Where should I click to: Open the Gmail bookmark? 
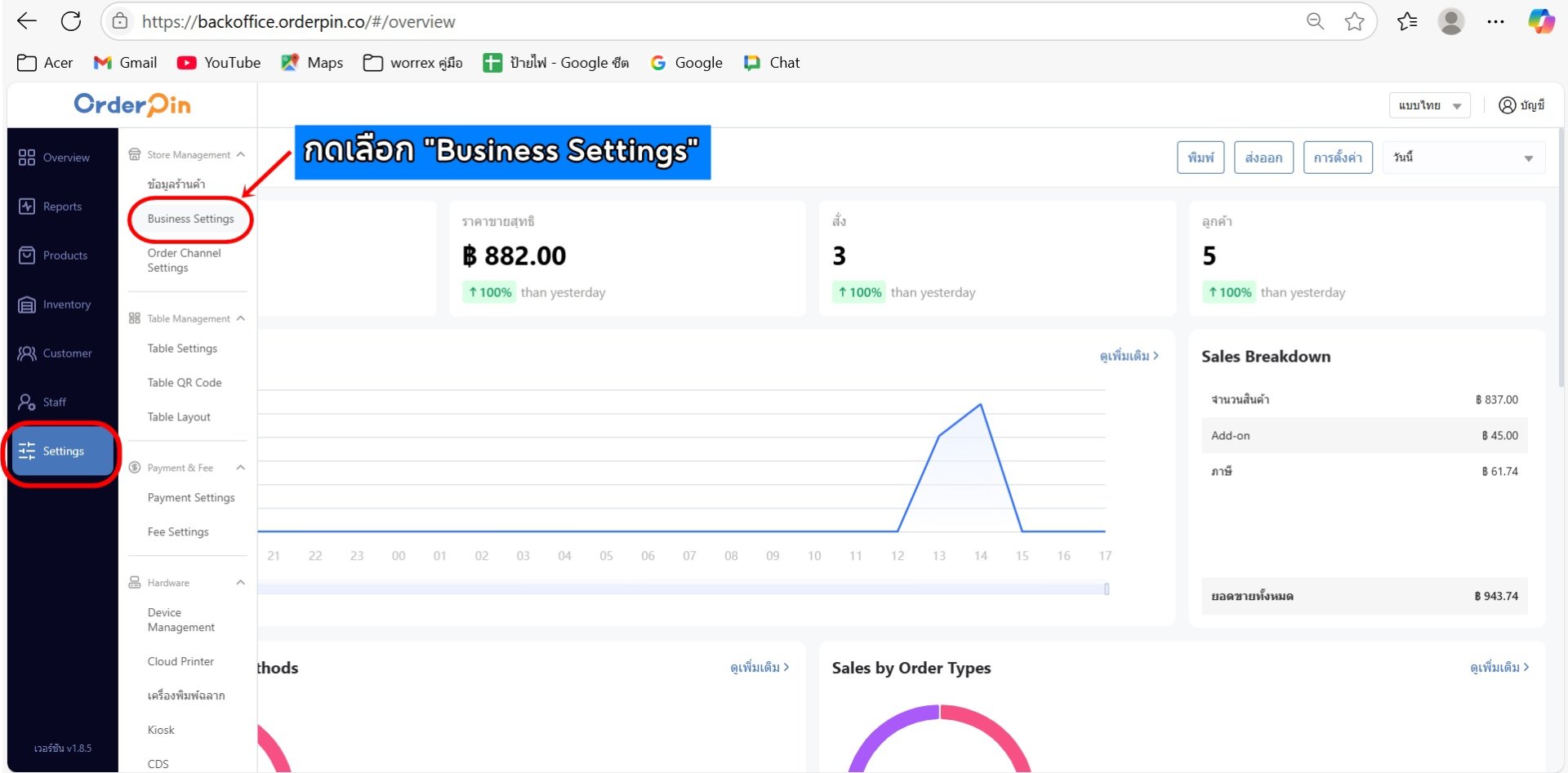pyautogui.click(x=125, y=63)
